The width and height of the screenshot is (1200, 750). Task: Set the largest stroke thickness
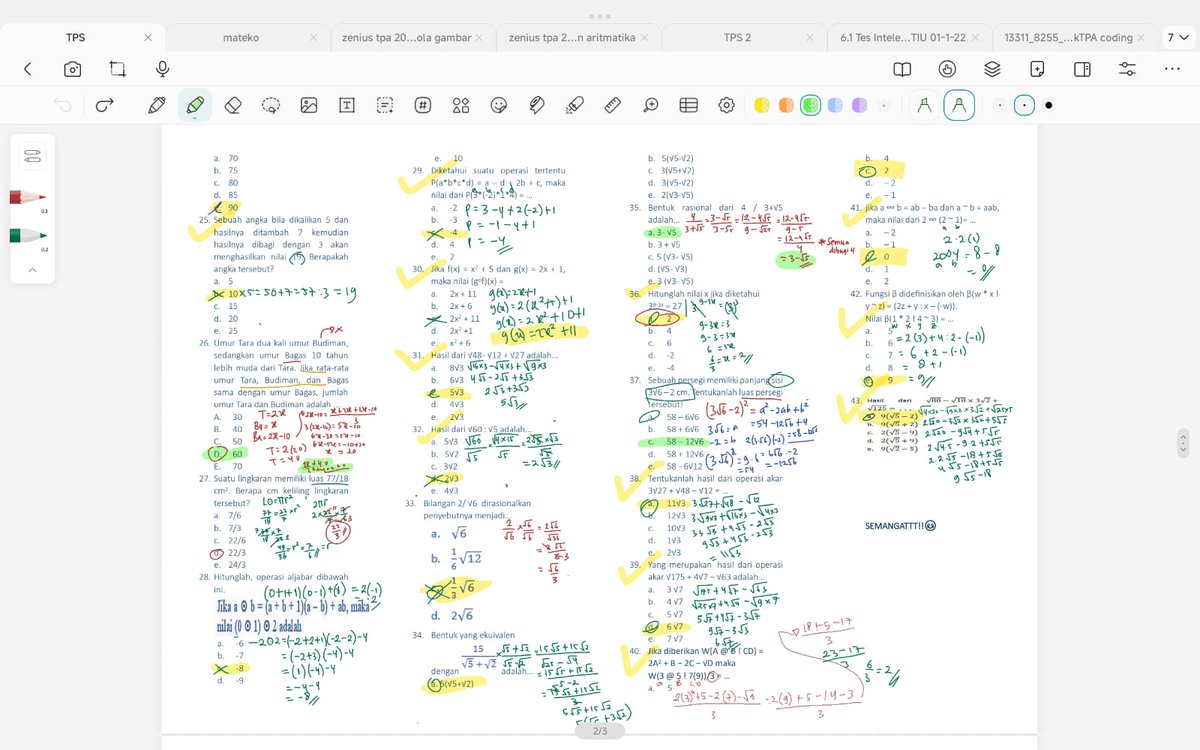(x=1049, y=105)
